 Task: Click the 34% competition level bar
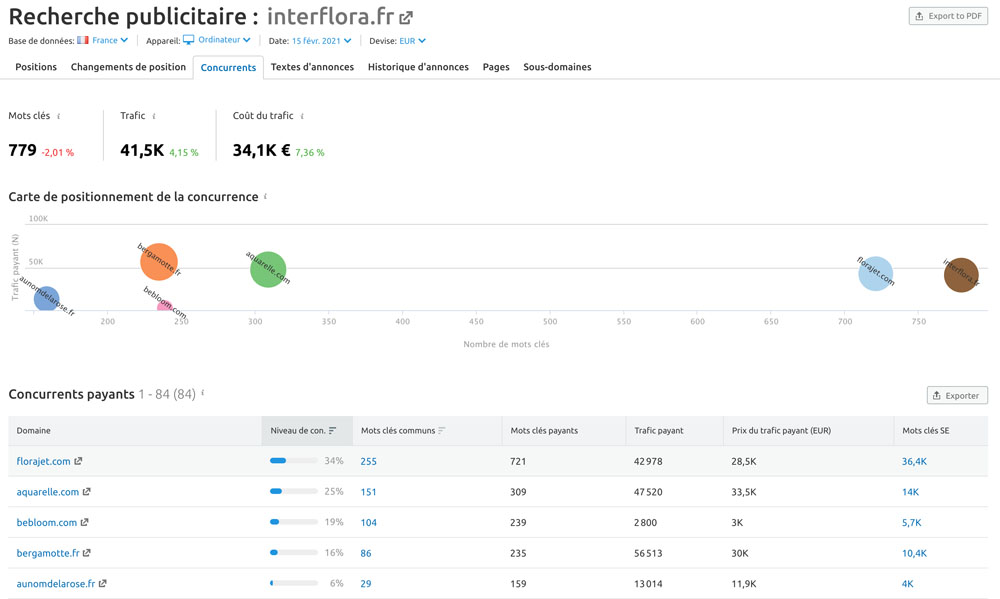pos(293,461)
